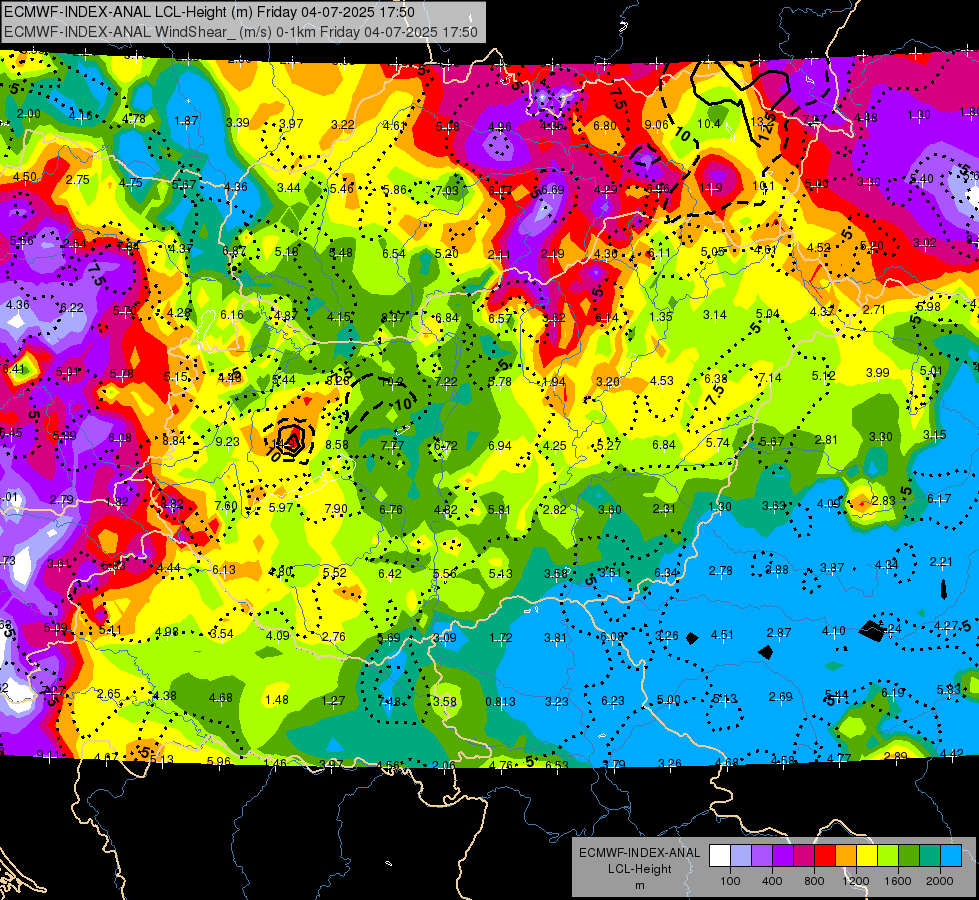This screenshot has width=979, height=900.
Task: Click the wind shear value 6.80
Action: click(x=604, y=125)
